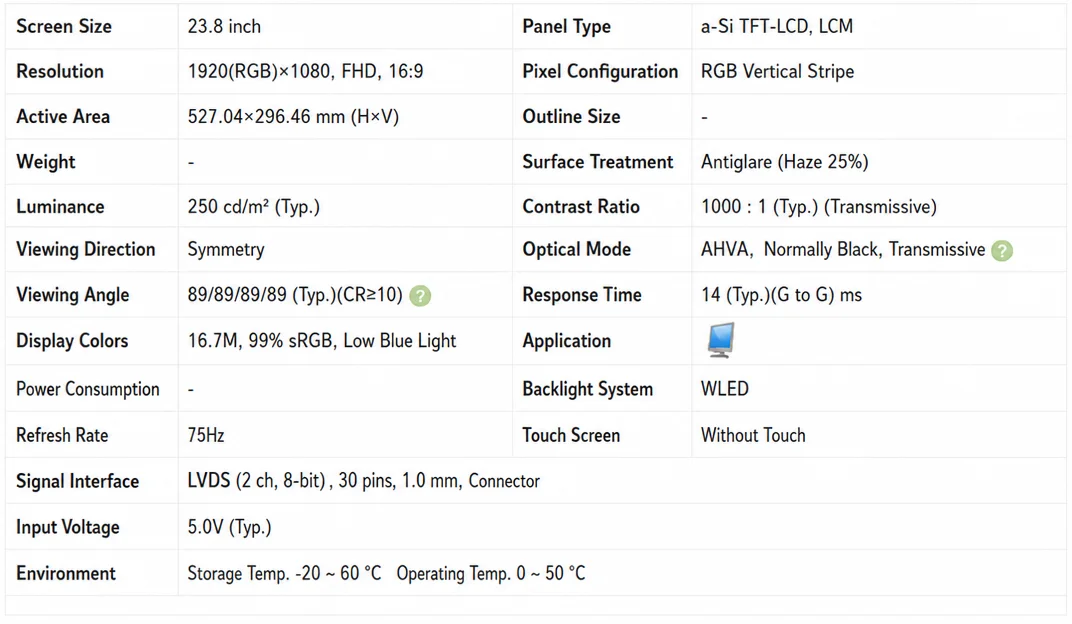The height and width of the screenshot is (624, 1072).
Task: Click the "Screen Size" row label
Action: tap(64, 27)
